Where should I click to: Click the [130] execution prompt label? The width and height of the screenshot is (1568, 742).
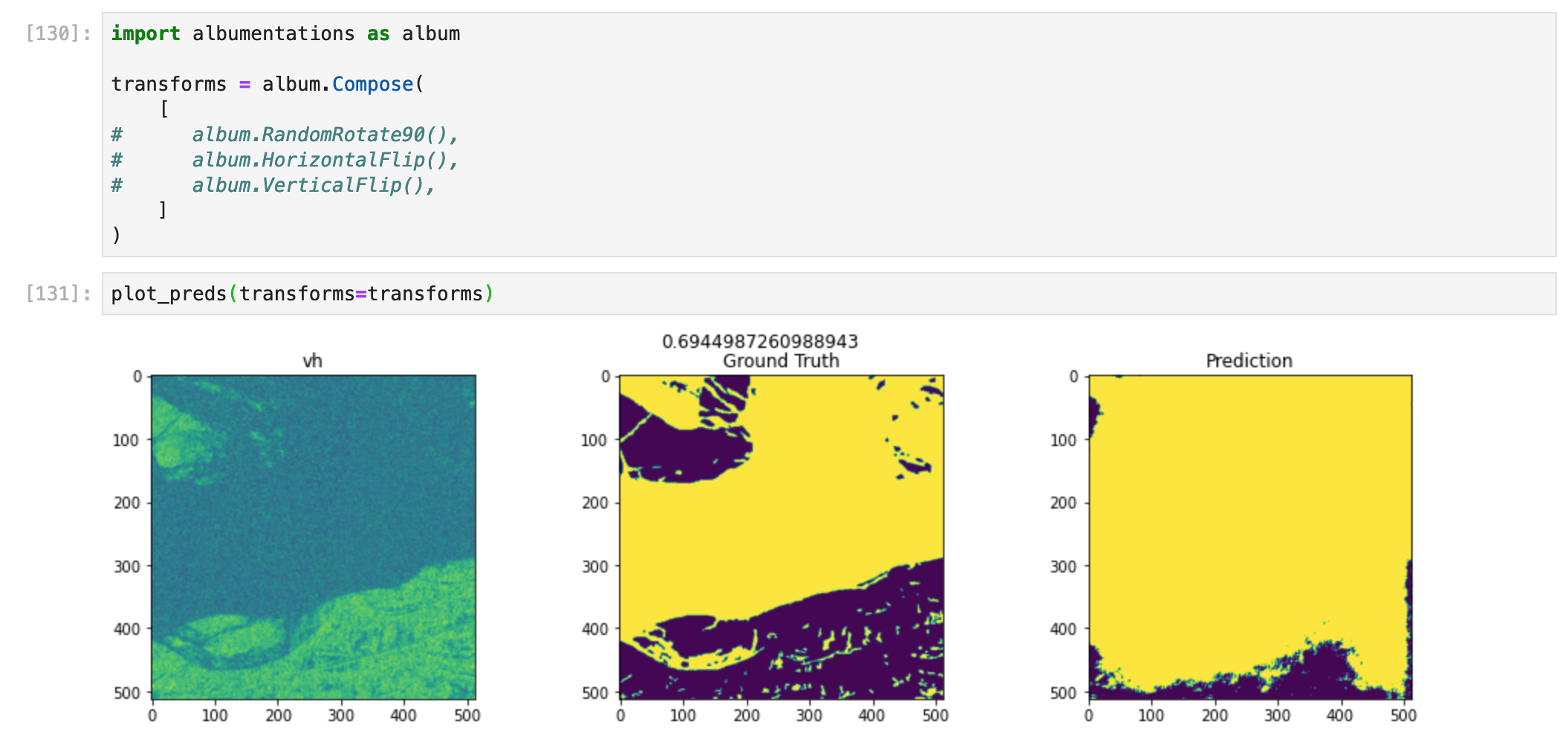59,33
